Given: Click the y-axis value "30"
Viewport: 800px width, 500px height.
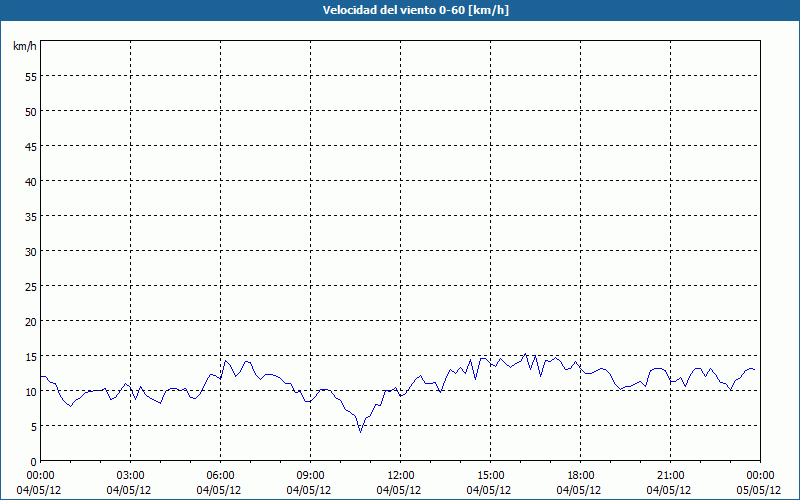Looking at the screenshot, I should pos(31,252).
